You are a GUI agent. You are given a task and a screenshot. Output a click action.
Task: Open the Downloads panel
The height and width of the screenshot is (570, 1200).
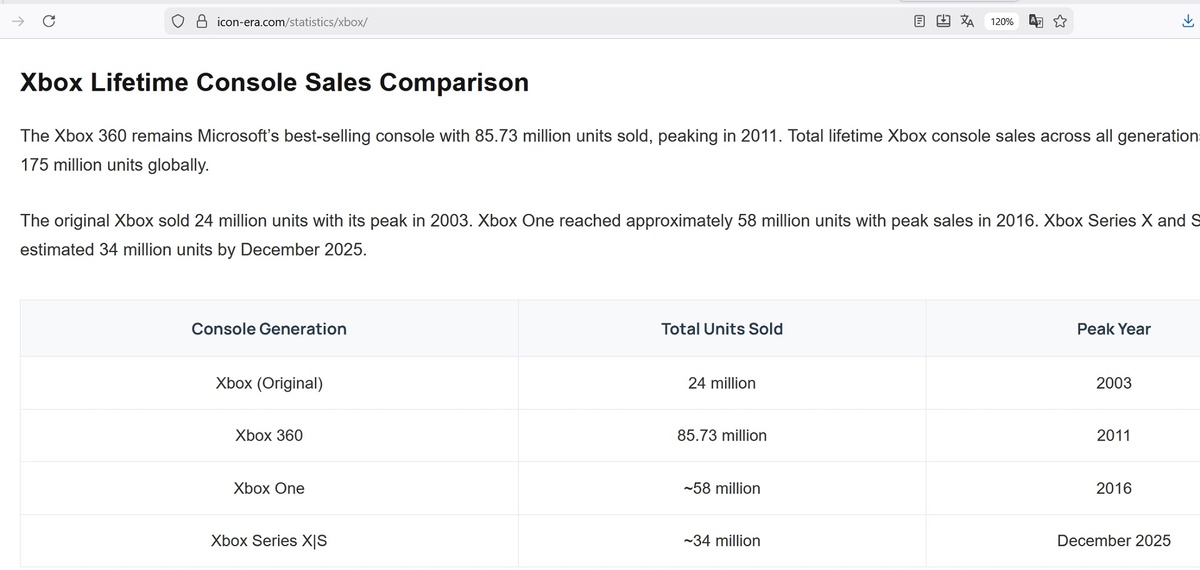click(x=1188, y=21)
